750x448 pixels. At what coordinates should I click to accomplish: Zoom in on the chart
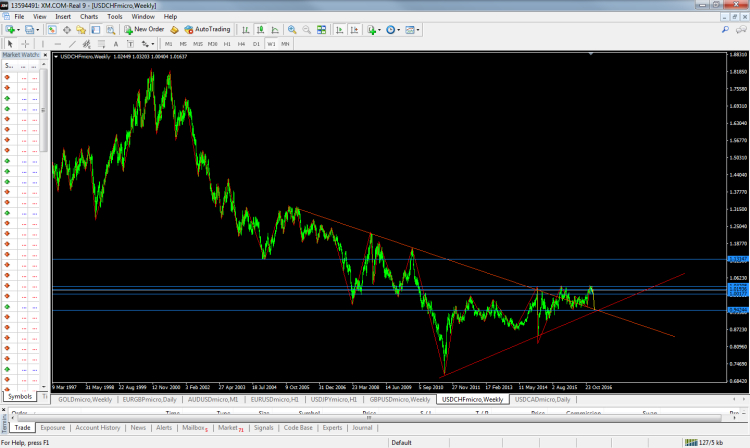(x=292, y=30)
